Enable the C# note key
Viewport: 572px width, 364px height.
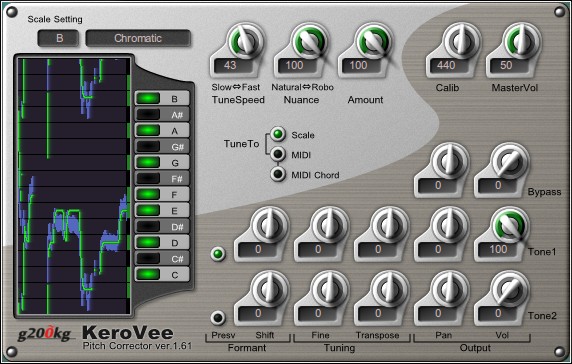pos(162,259)
